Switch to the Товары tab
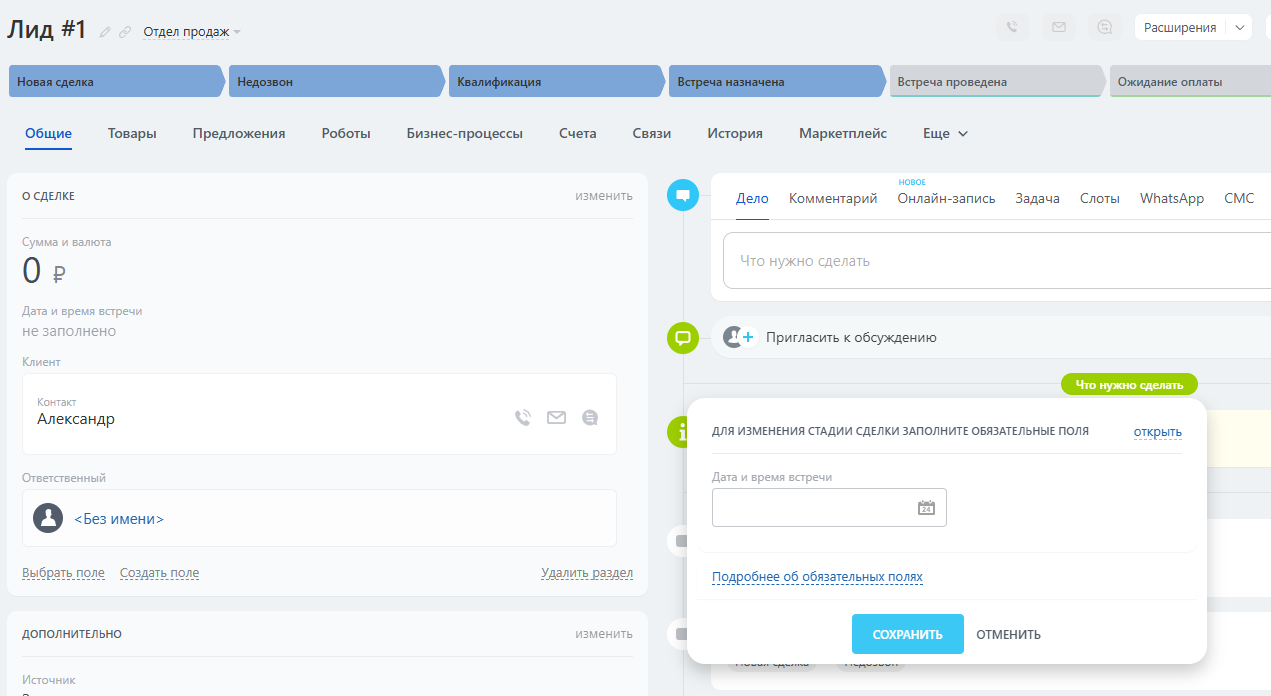 click(132, 133)
